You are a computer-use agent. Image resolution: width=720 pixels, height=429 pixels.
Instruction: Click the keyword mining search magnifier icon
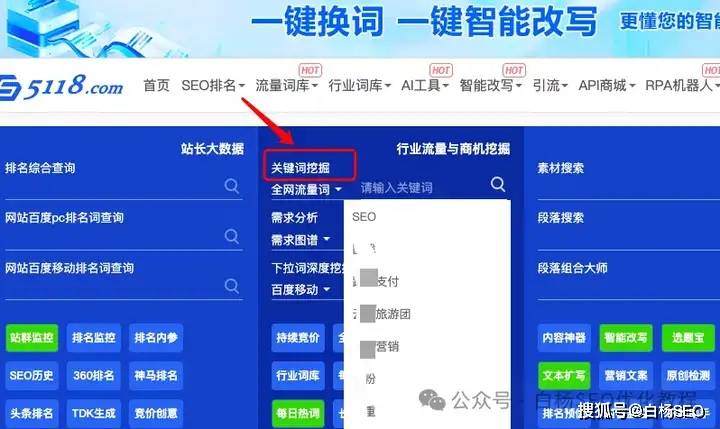tap(498, 185)
